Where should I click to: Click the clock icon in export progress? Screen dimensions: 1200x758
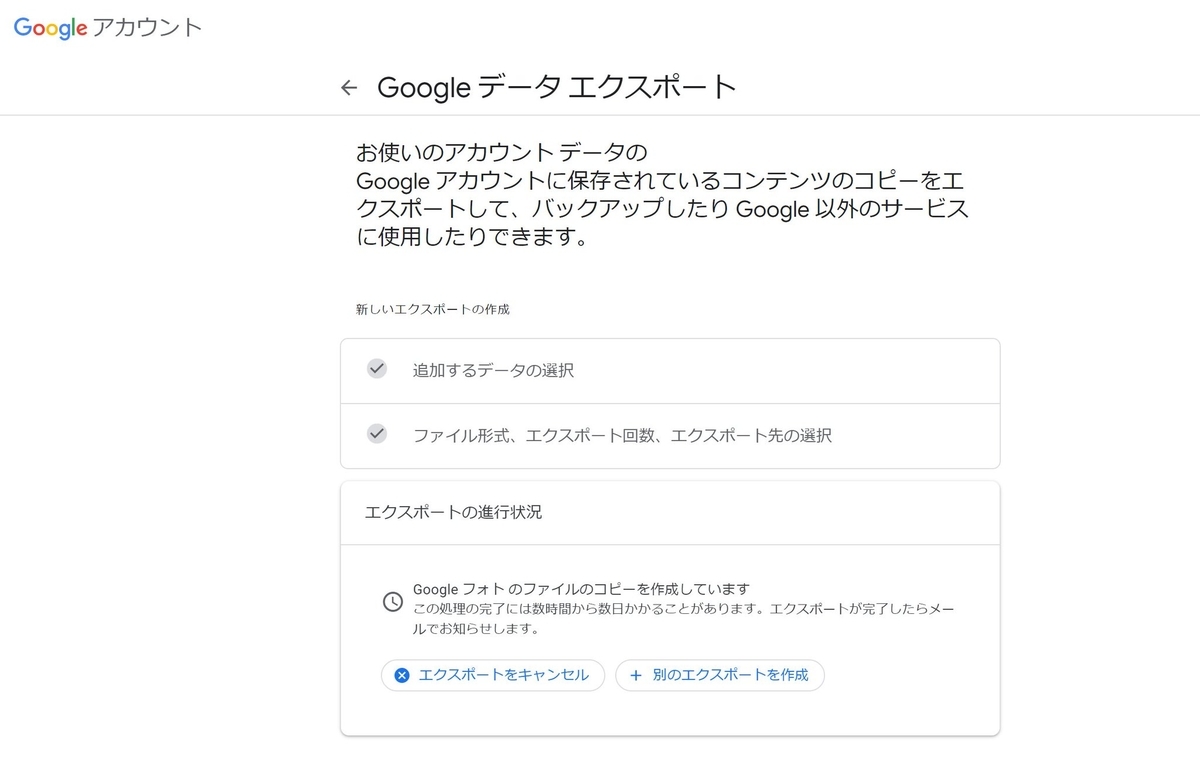click(x=393, y=602)
